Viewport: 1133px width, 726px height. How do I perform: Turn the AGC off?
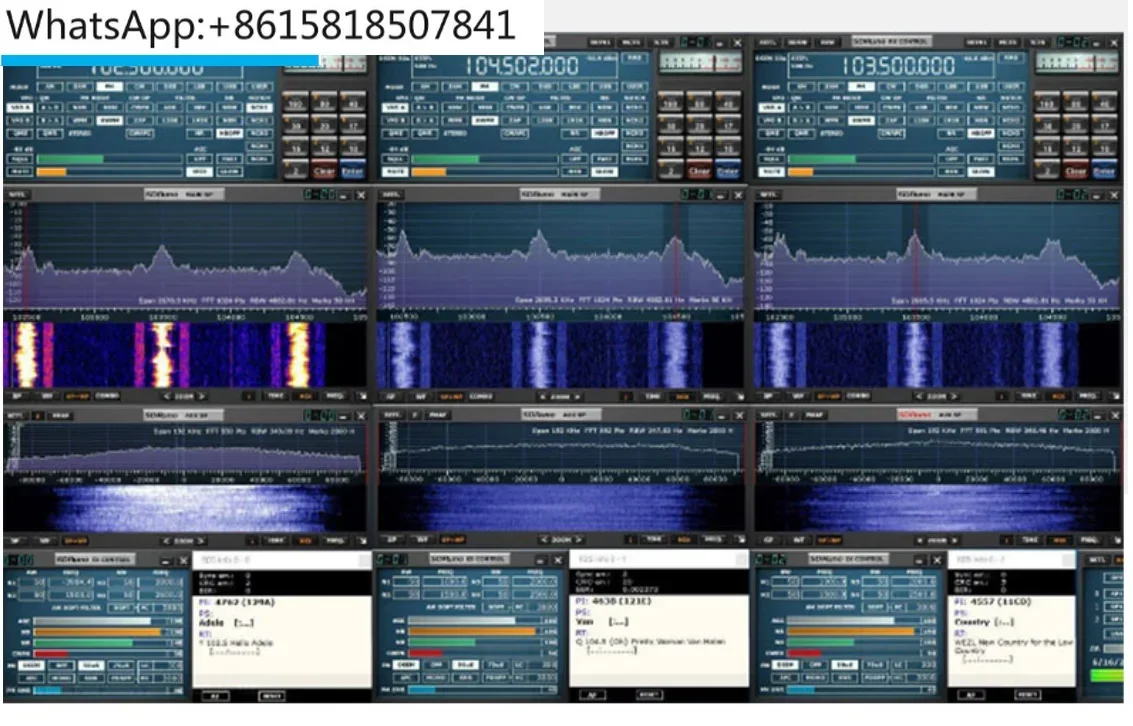point(201,157)
